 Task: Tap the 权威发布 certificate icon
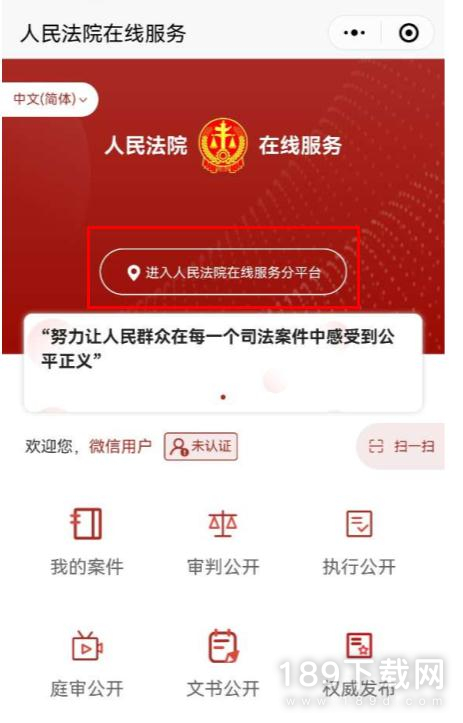click(359, 646)
